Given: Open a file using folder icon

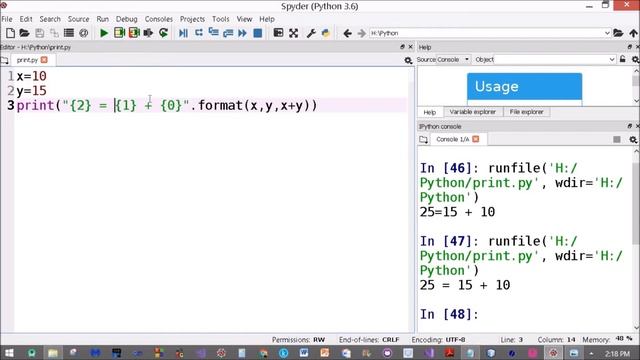Looking at the screenshot, I should (x=24, y=33).
